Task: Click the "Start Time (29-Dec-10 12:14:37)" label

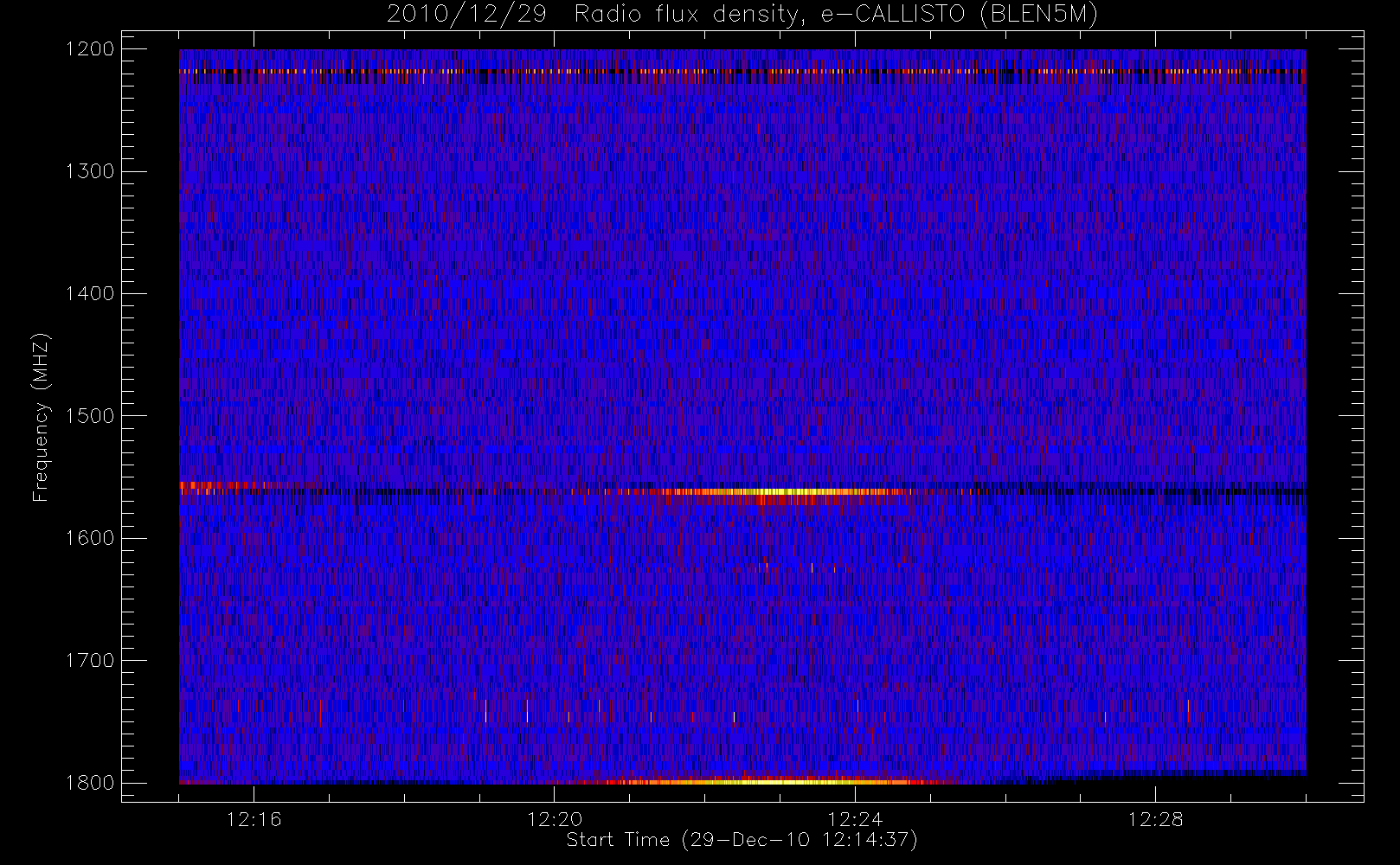Action: click(x=742, y=840)
